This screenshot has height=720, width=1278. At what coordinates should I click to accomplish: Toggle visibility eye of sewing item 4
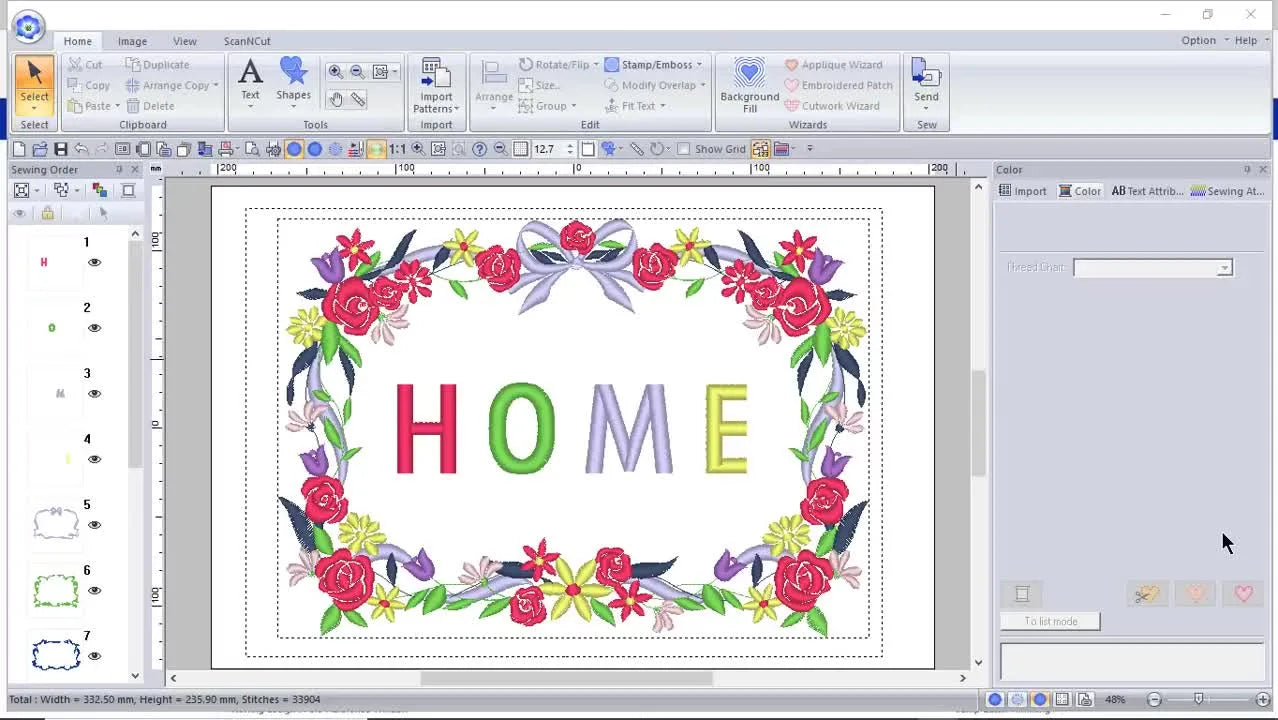point(94,459)
